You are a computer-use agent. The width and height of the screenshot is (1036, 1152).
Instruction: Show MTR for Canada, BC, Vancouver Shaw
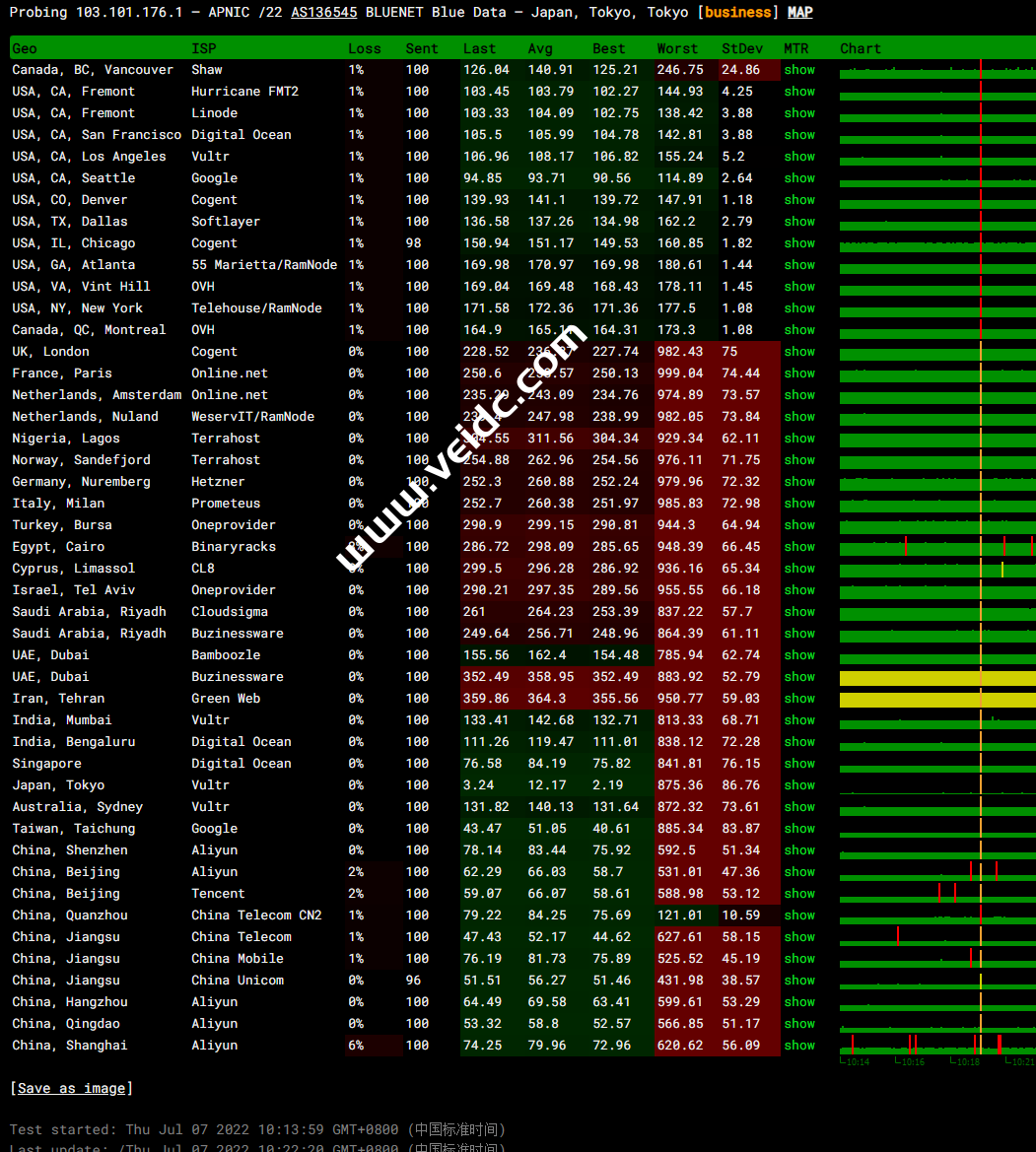click(x=799, y=70)
